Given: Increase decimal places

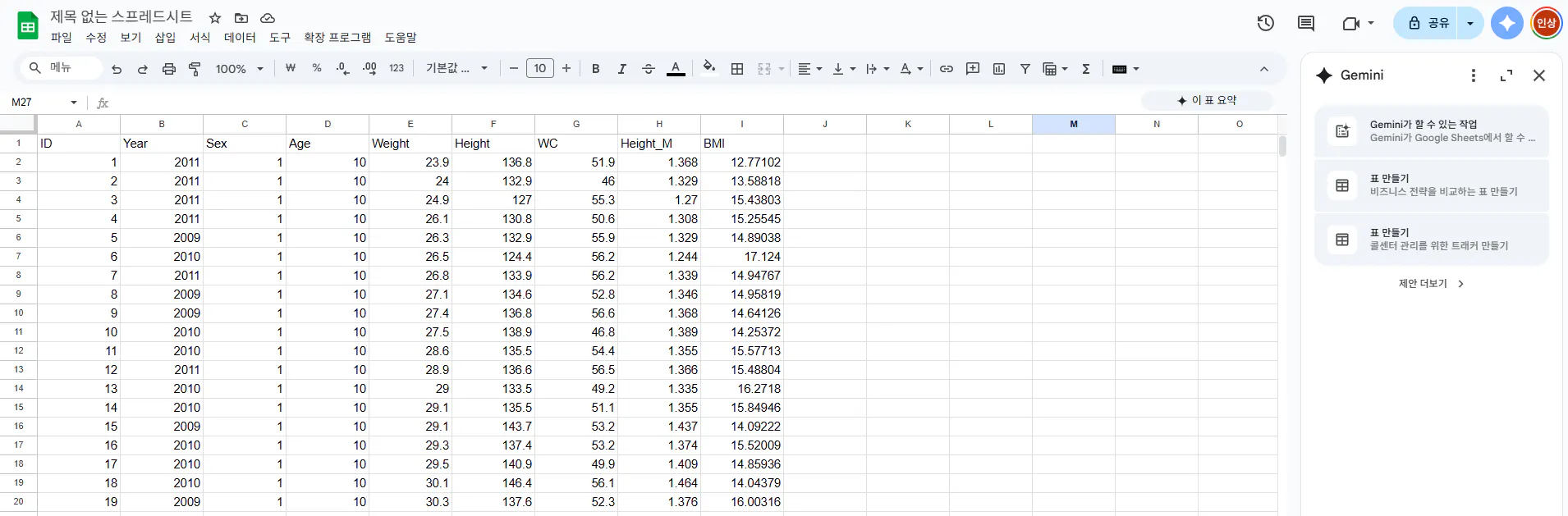Looking at the screenshot, I should [x=370, y=68].
